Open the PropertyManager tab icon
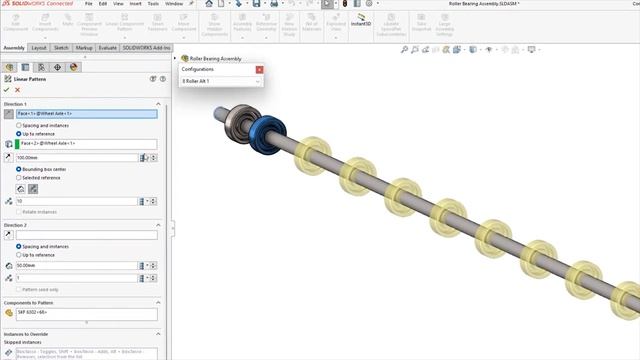 [25, 67]
